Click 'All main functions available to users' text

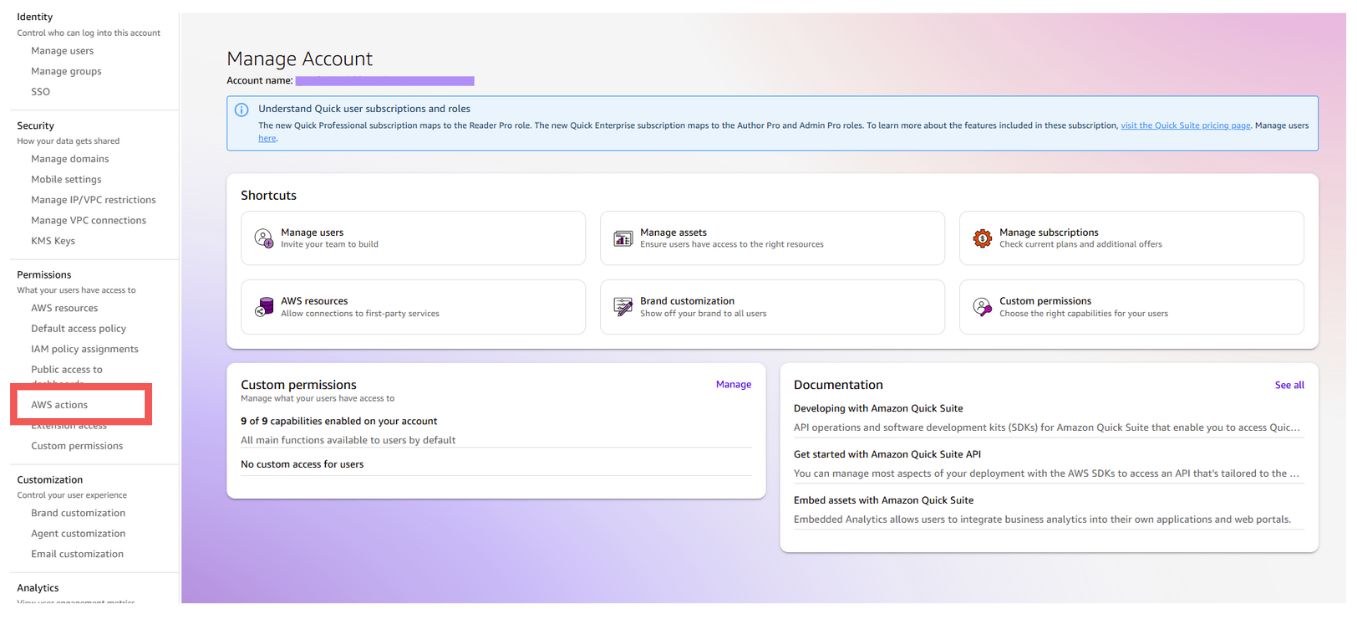click(x=348, y=440)
